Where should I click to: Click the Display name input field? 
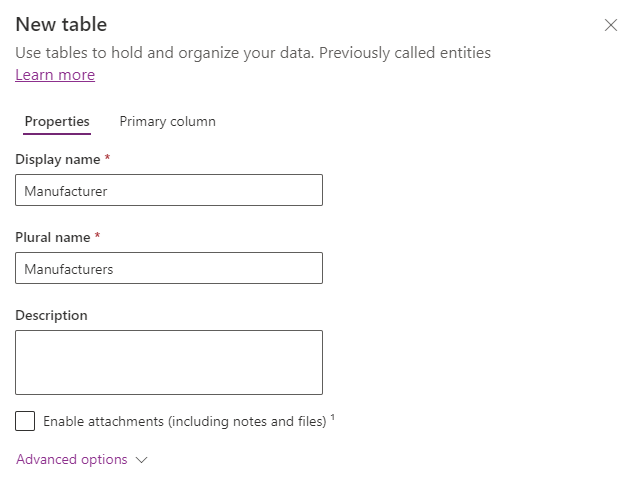coord(168,190)
